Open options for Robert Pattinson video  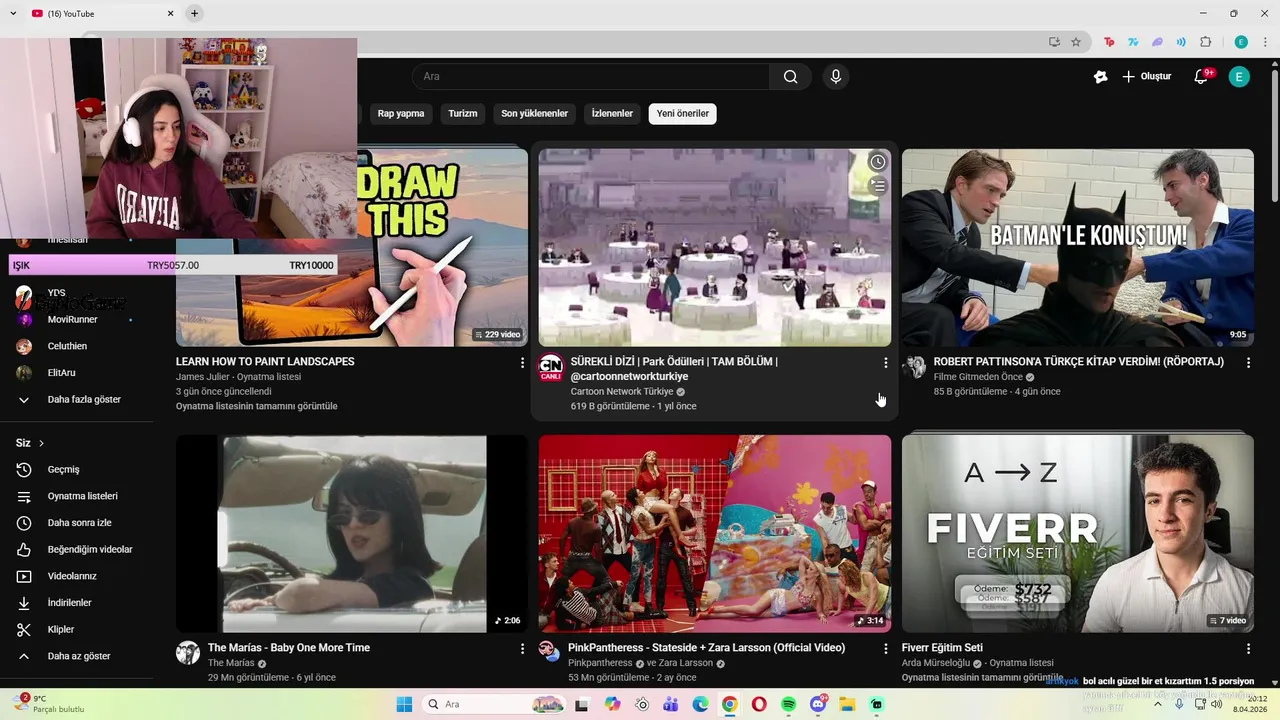[x=1248, y=362]
